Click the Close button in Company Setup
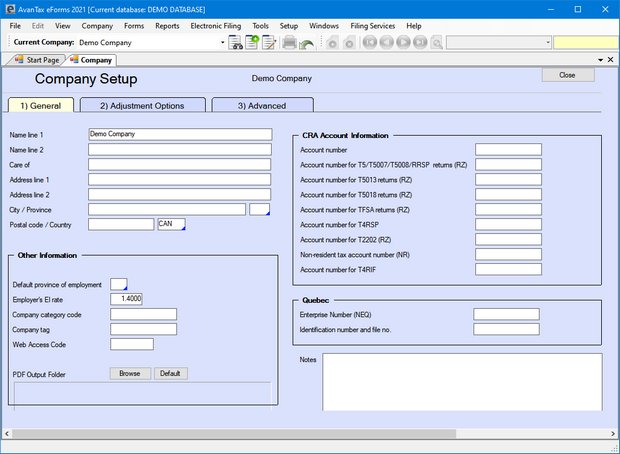 point(567,75)
